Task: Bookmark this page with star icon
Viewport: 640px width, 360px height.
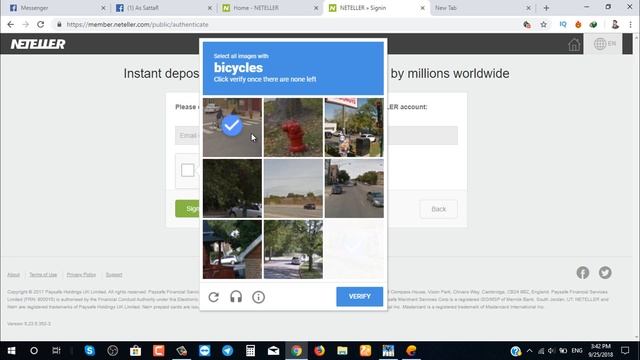Action: [543, 24]
